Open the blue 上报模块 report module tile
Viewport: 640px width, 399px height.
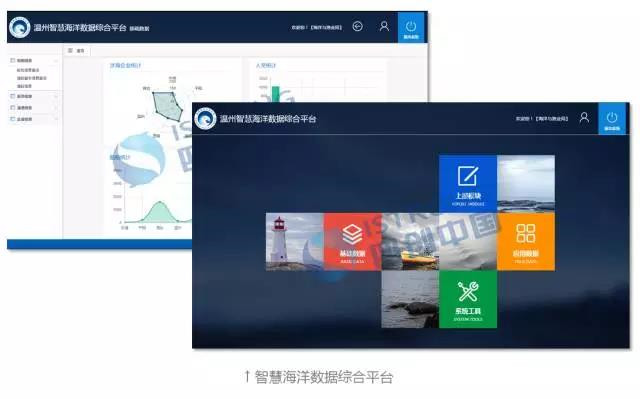pos(468,184)
